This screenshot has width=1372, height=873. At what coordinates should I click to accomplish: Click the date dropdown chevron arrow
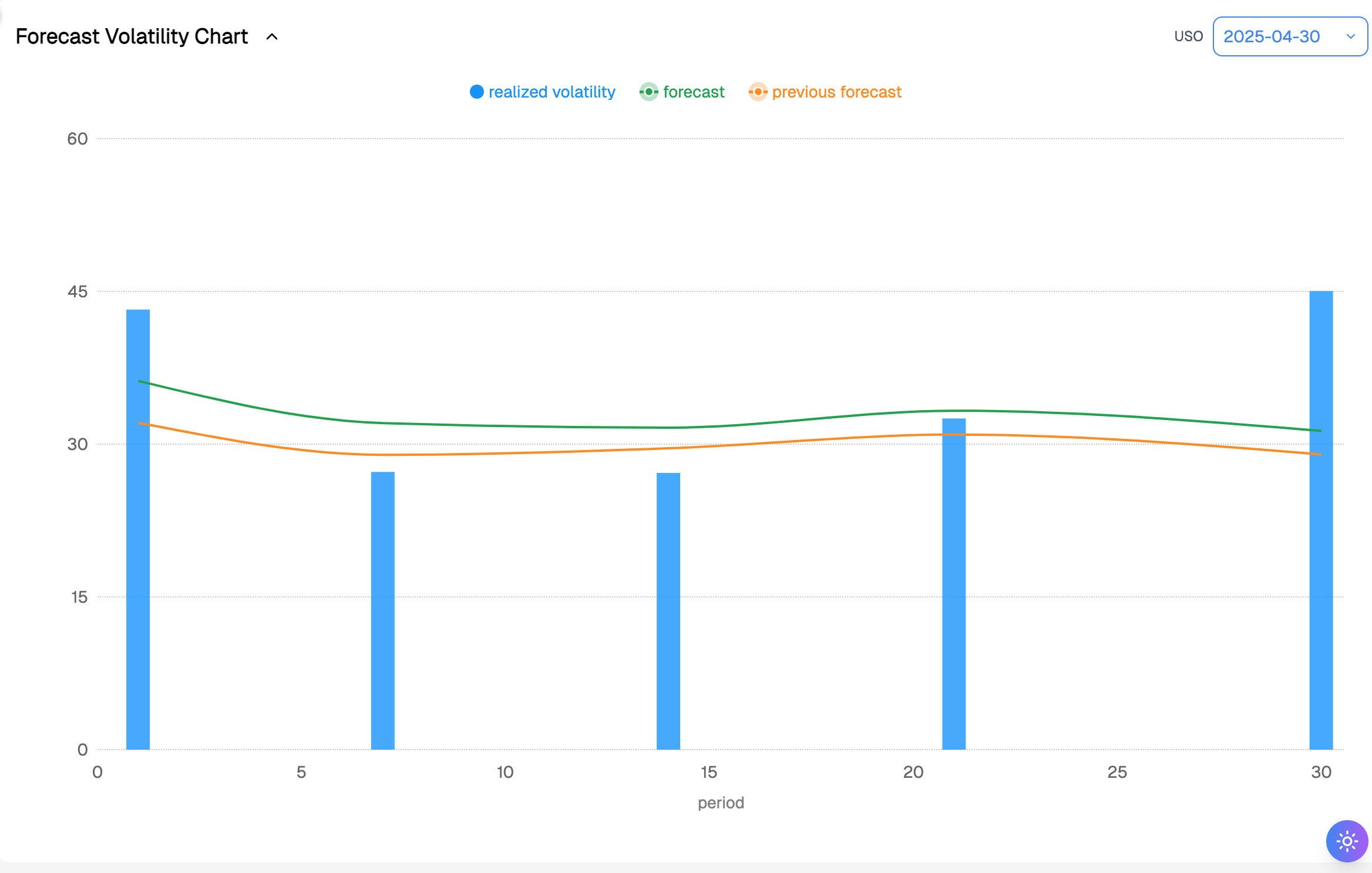point(1350,36)
